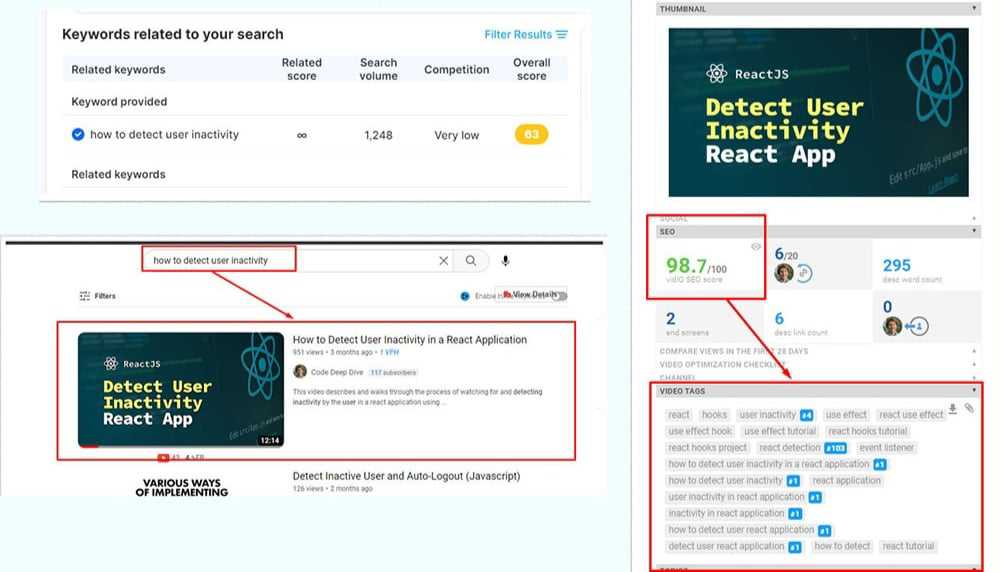Click the View Details button
Viewport: 1000px width, 572px height.
click(x=531, y=295)
